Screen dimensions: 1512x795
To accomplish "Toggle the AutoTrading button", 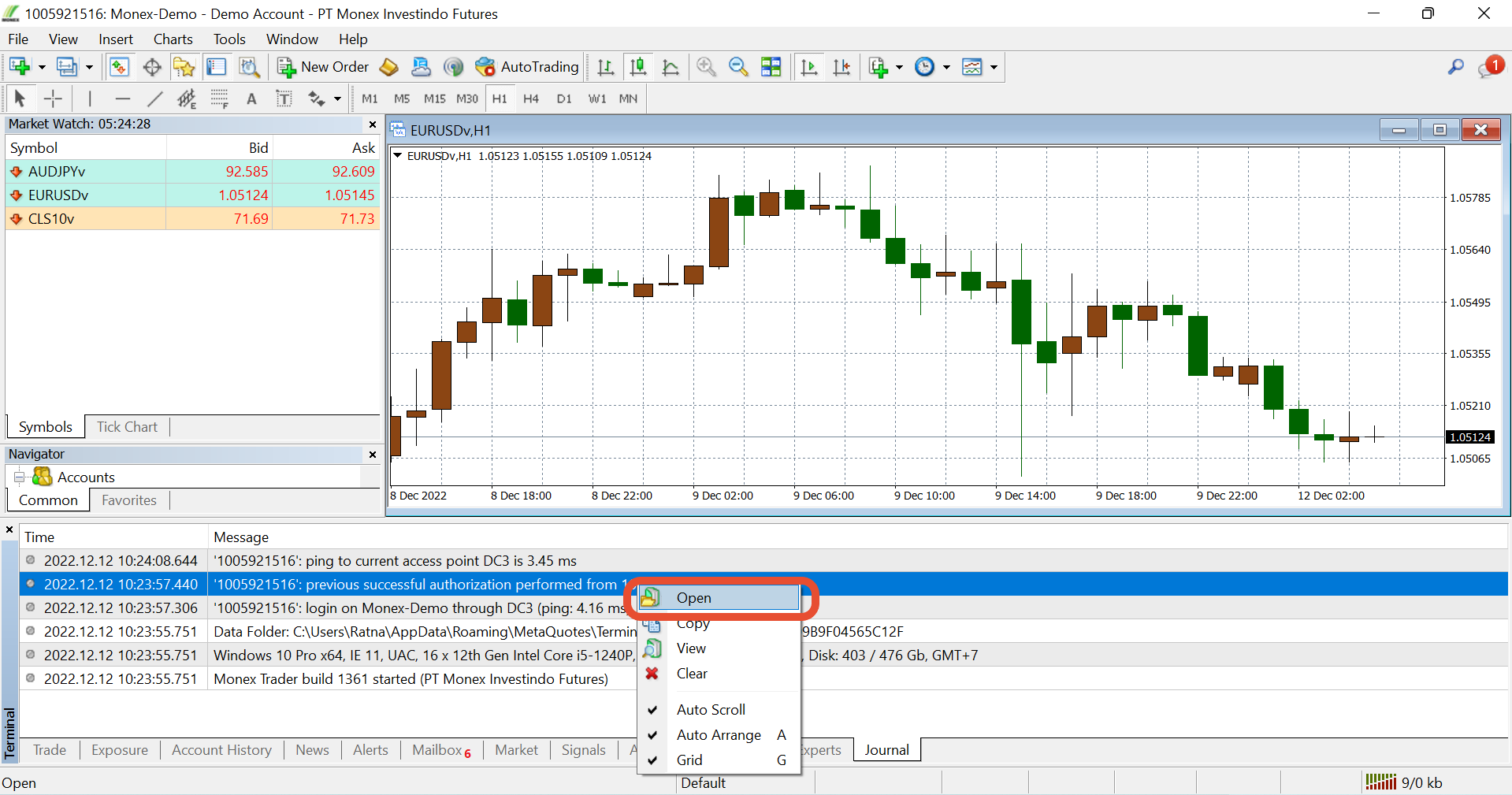I will 527,67.
